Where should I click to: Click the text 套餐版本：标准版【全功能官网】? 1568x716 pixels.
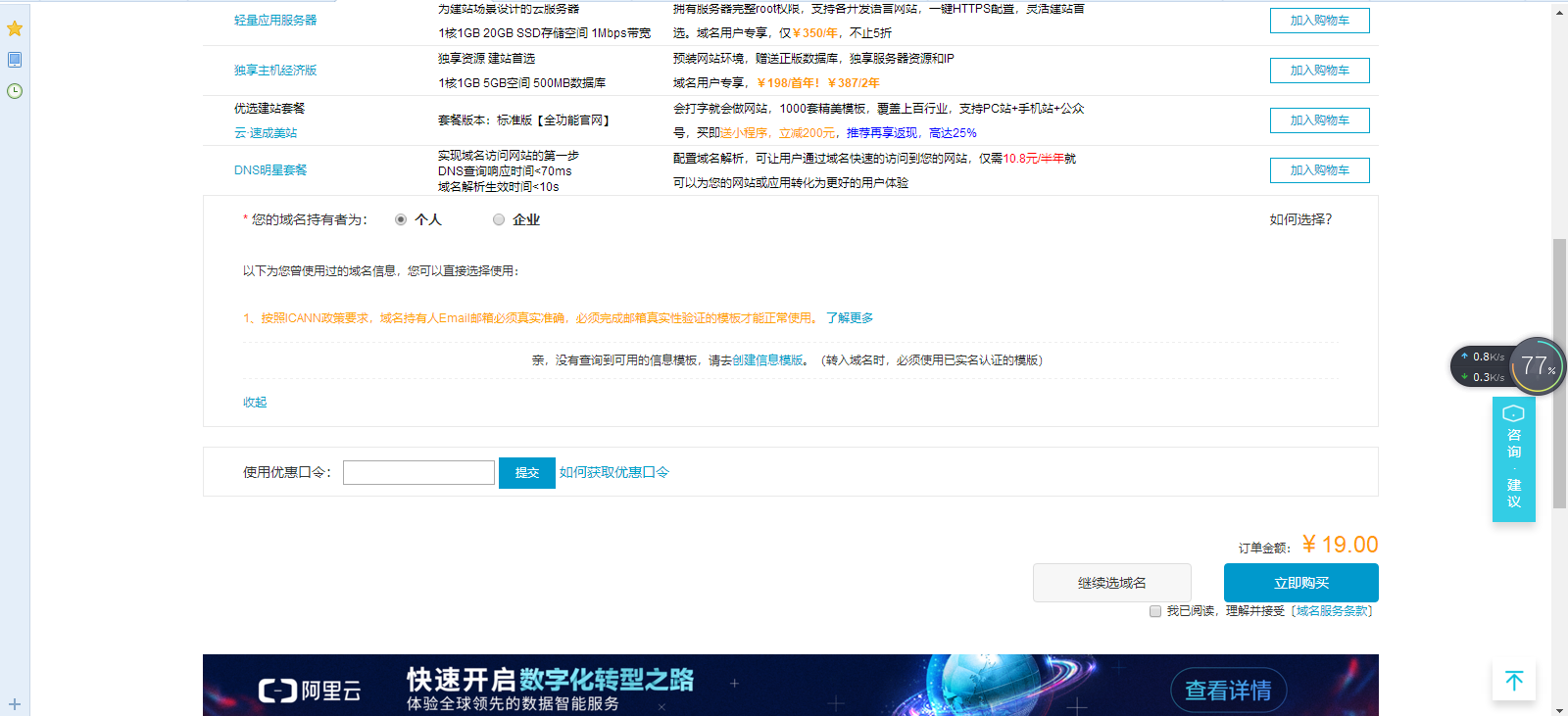526,120
